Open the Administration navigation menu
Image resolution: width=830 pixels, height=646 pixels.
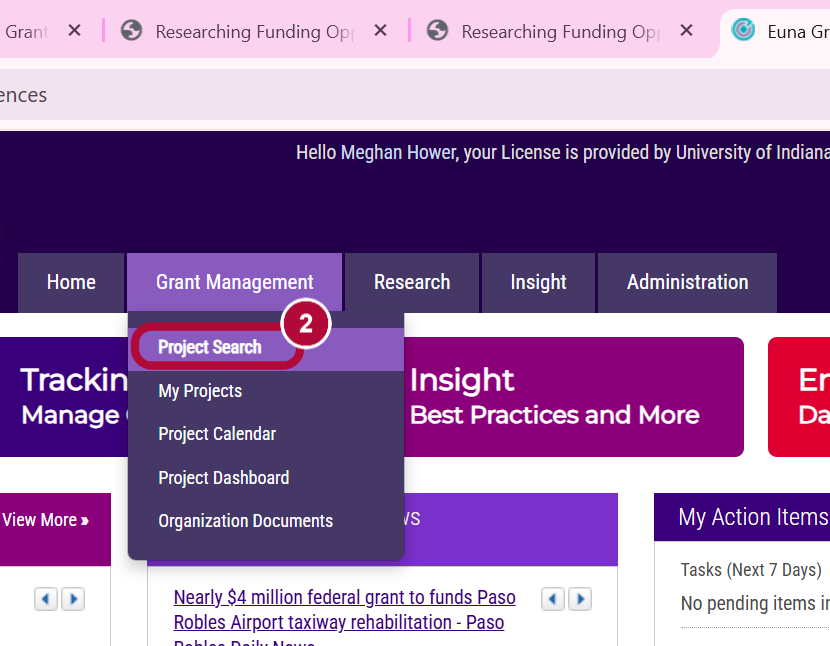pos(688,282)
